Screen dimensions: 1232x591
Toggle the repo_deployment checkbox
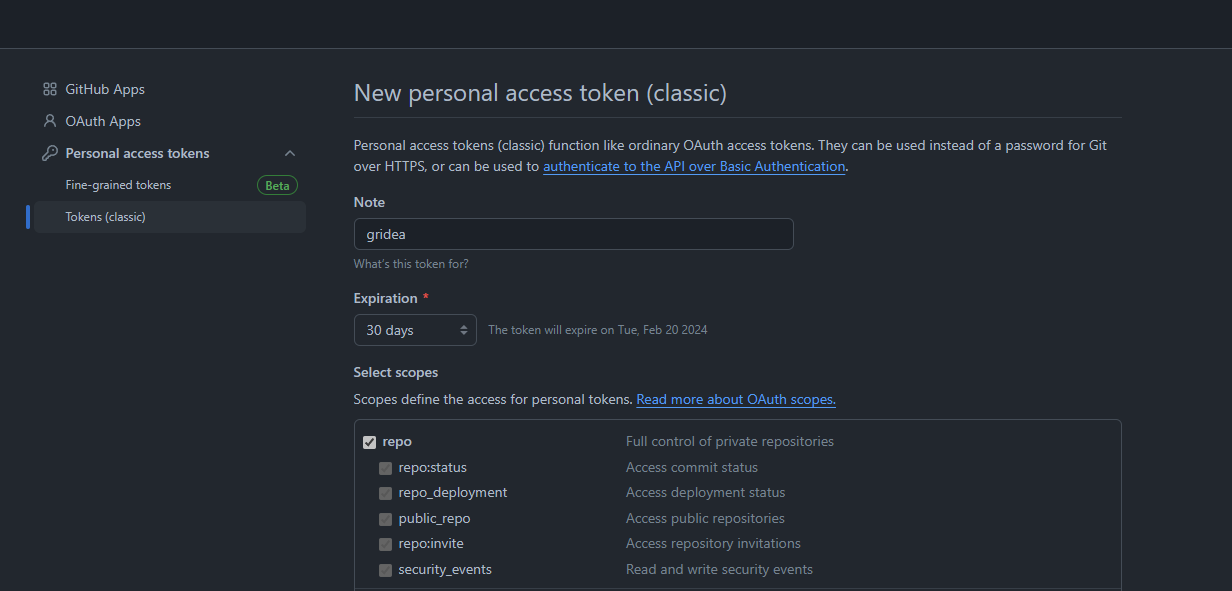pyautogui.click(x=385, y=493)
